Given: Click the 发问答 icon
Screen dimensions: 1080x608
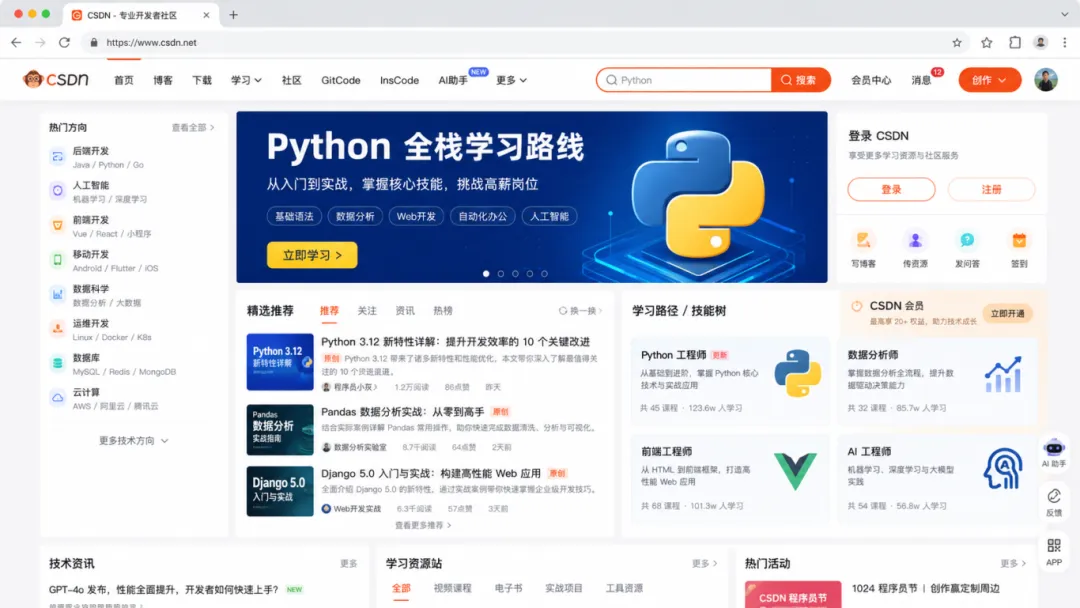Looking at the screenshot, I should point(967,240).
